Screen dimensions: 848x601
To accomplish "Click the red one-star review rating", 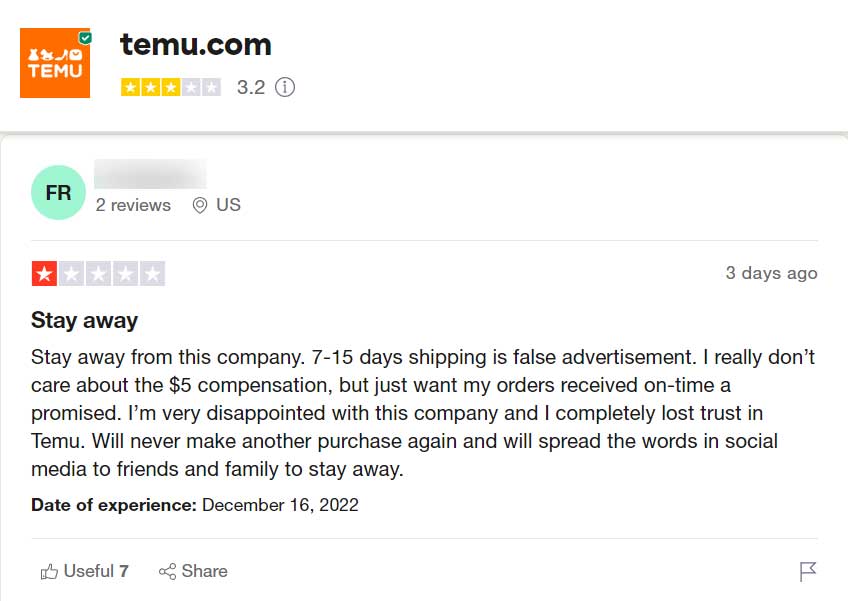I will pyautogui.click(x=98, y=273).
